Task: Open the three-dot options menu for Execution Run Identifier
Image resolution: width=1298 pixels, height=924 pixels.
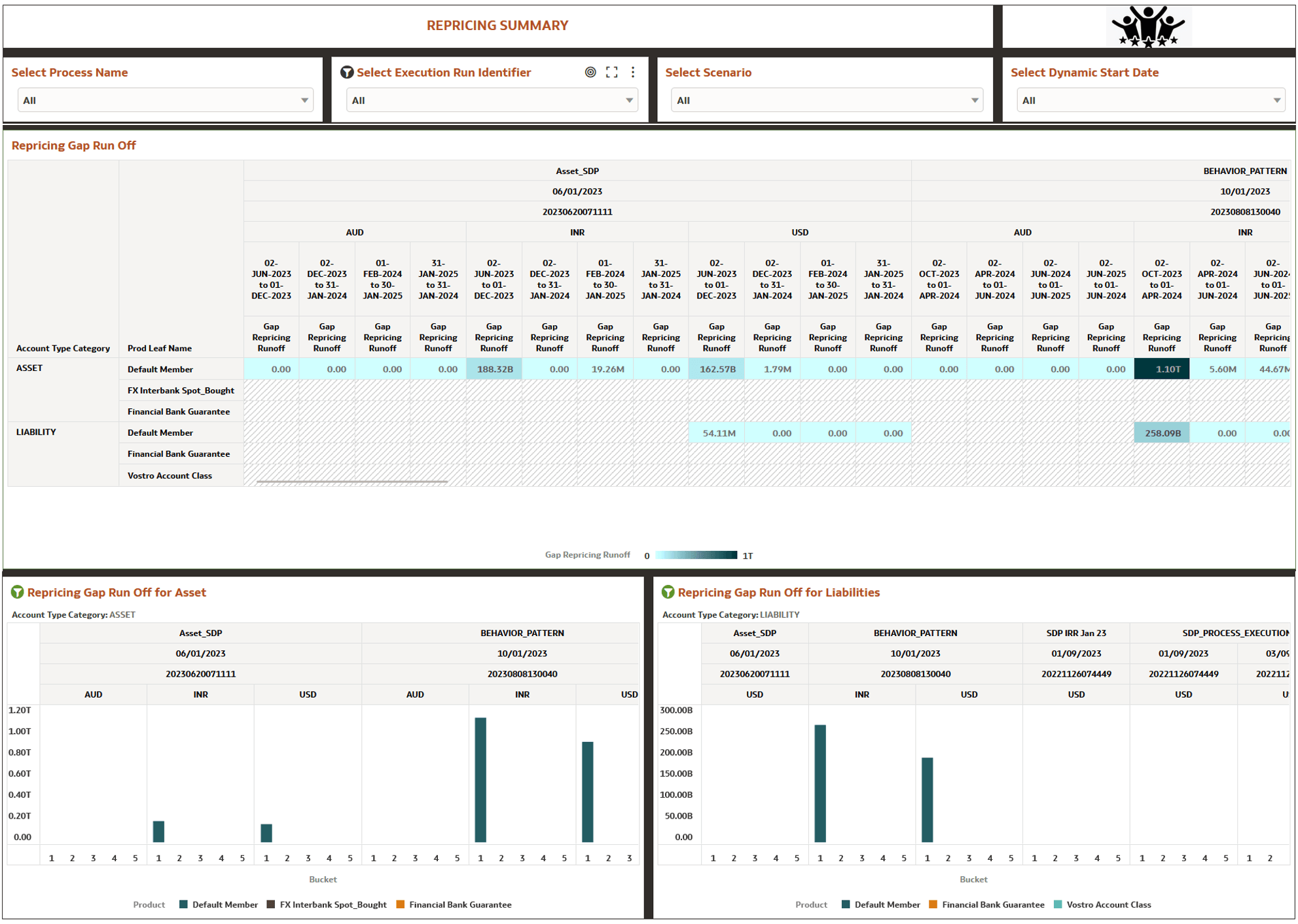Action: click(x=632, y=72)
